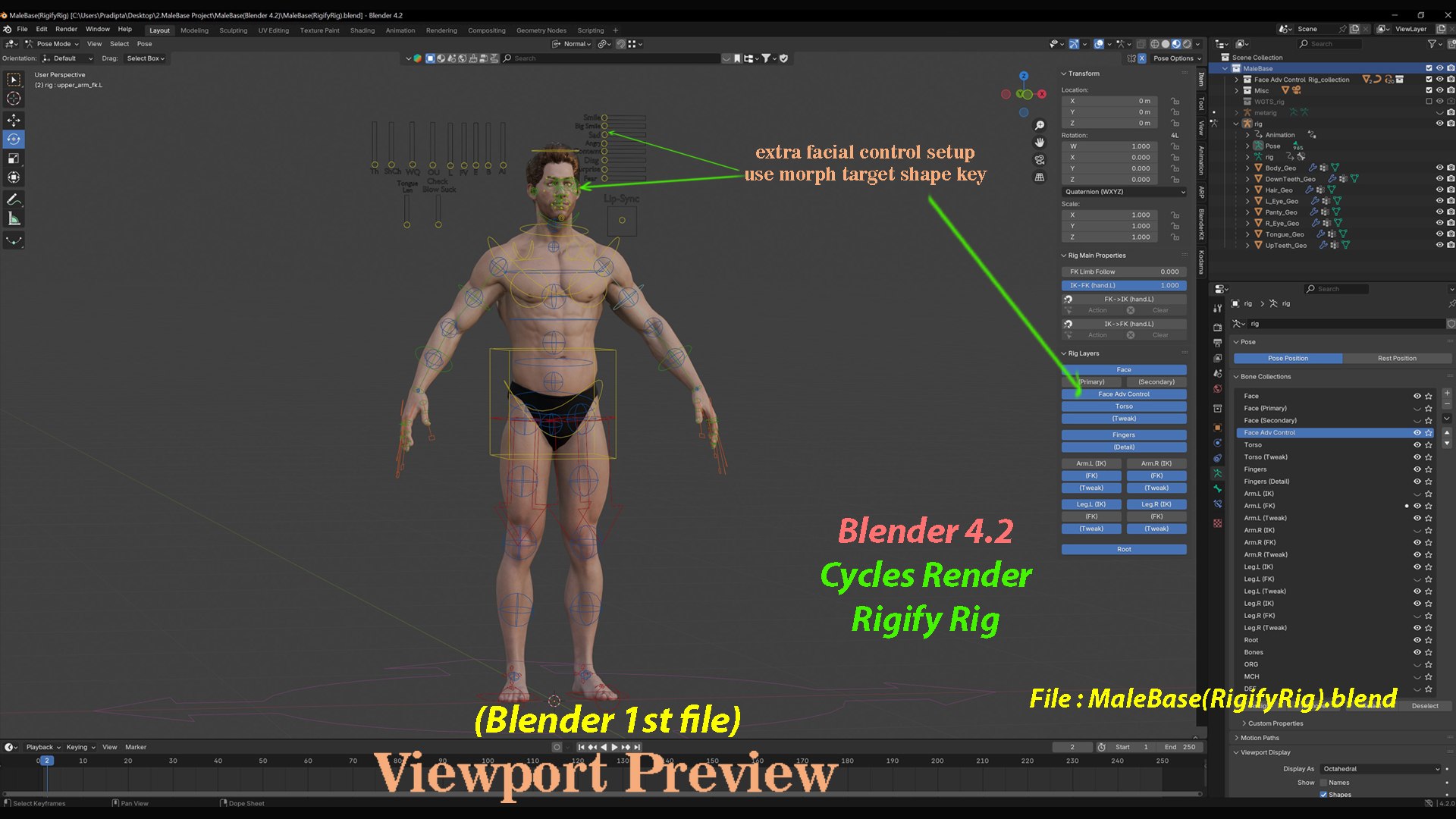This screenshot has height=819, width=1456.
Task: Toggle camera view icon in viewport
Action: click(x=1040, y=160)
